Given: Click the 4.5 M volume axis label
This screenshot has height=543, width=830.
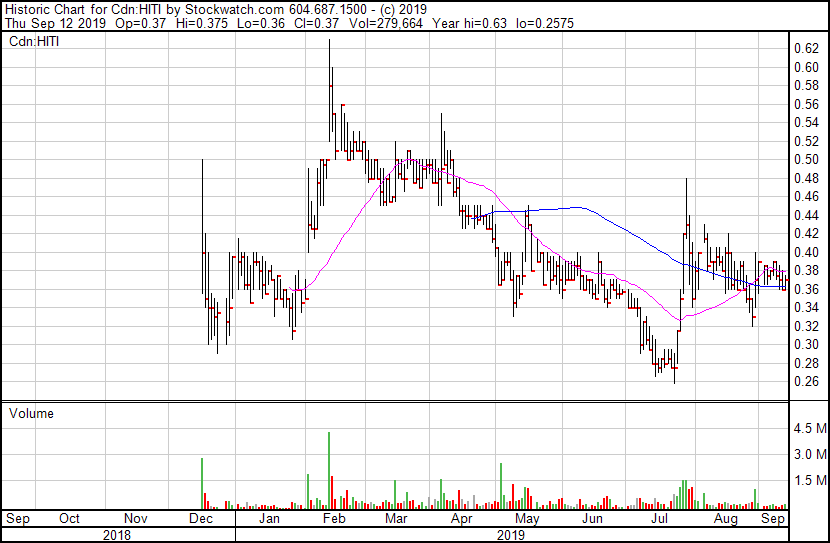Looking at the screenshot, I should point(810,428).
